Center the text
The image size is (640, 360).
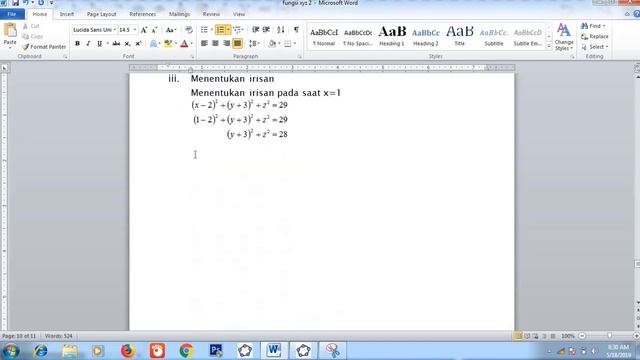216,43
